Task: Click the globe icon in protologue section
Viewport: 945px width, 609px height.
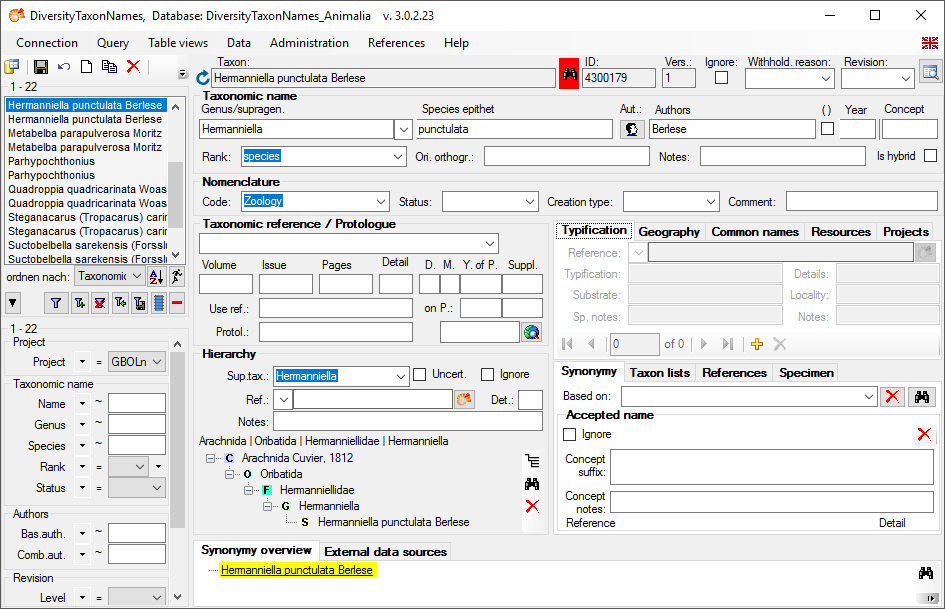Action: [532, 332]
